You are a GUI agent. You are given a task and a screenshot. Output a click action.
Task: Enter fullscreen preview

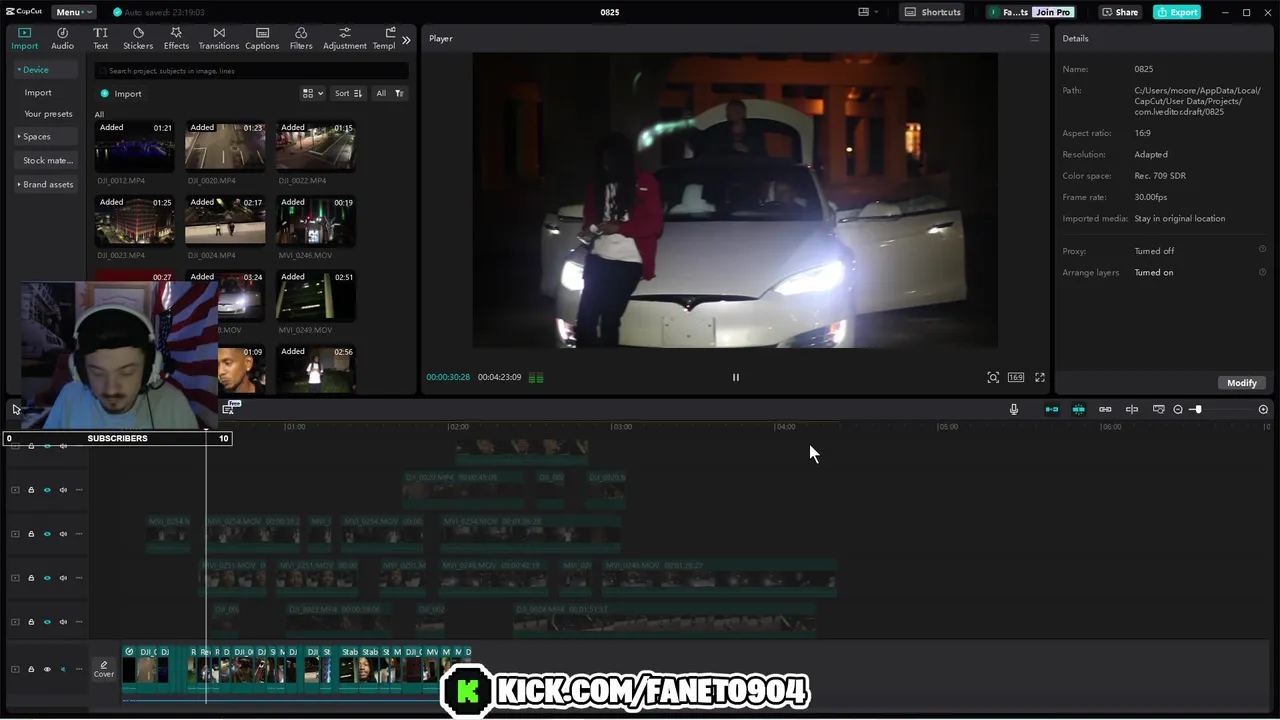tap(1040, 377)
